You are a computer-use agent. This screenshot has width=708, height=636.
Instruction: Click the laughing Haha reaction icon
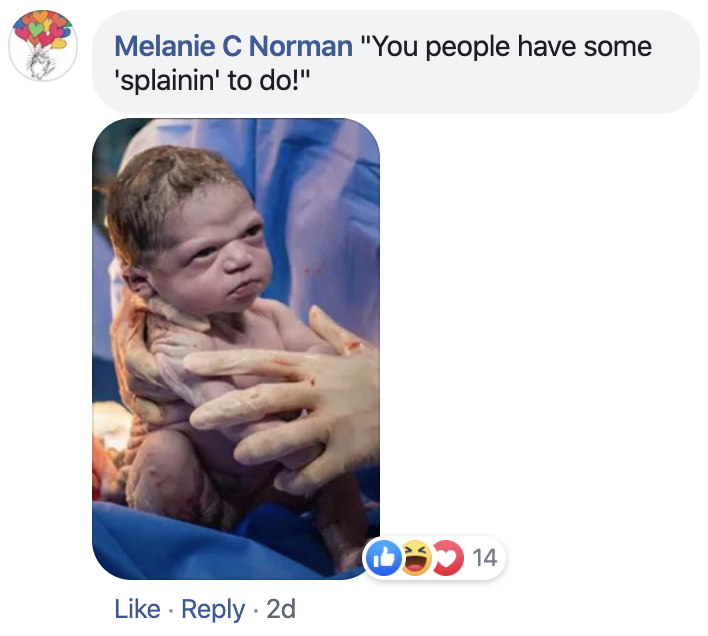pos(416,558)
